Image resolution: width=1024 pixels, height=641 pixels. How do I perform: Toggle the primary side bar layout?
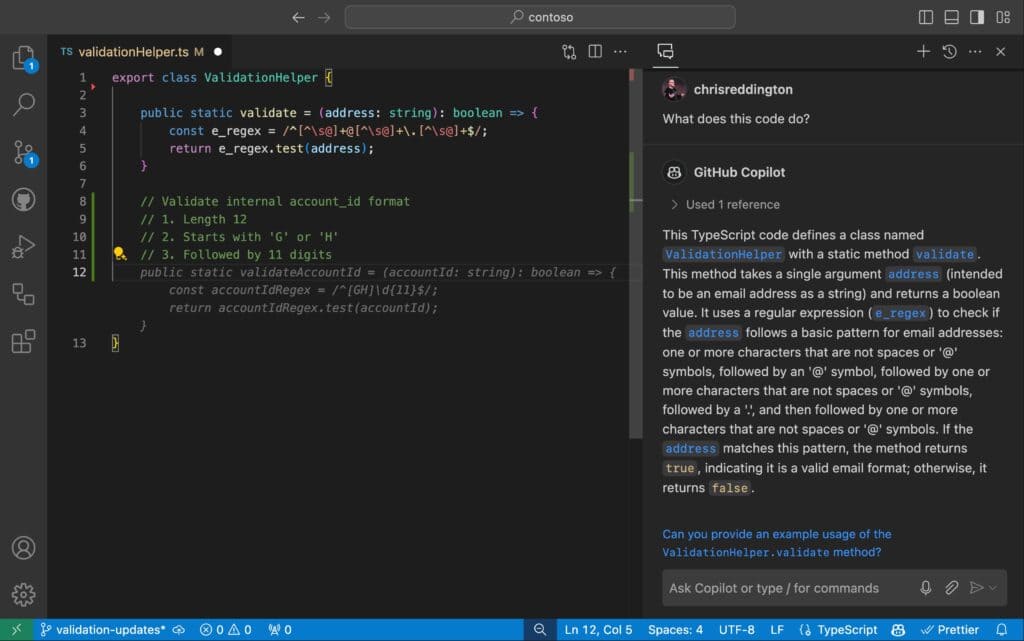(x=926, y=17)
